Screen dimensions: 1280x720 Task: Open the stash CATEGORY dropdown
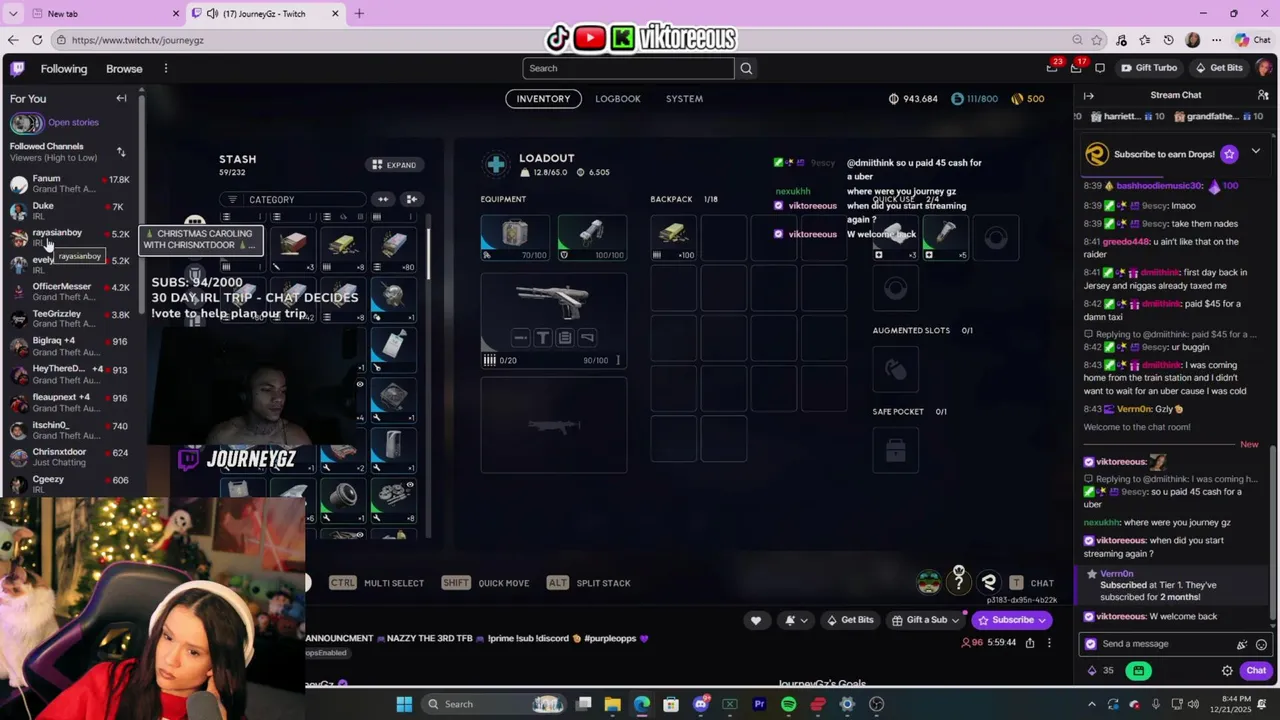click(293, 199)
